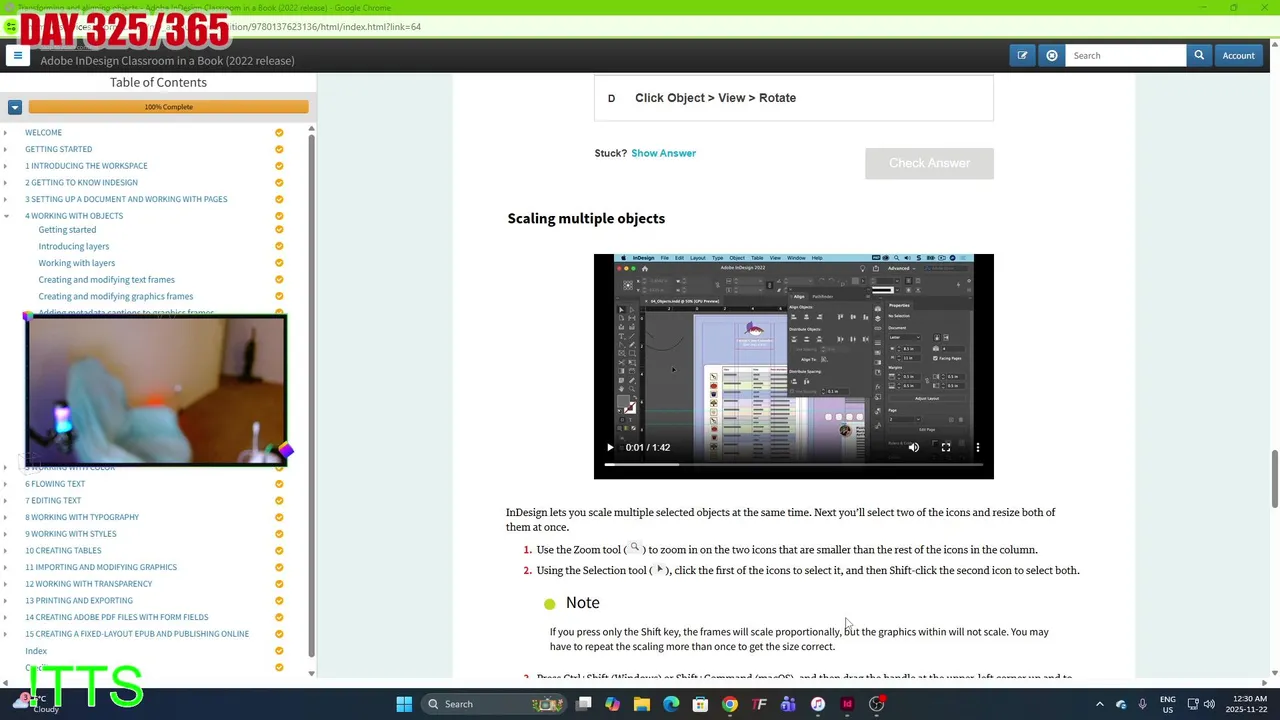Toggle completion check for Creating Tables

tap(279, 551)
